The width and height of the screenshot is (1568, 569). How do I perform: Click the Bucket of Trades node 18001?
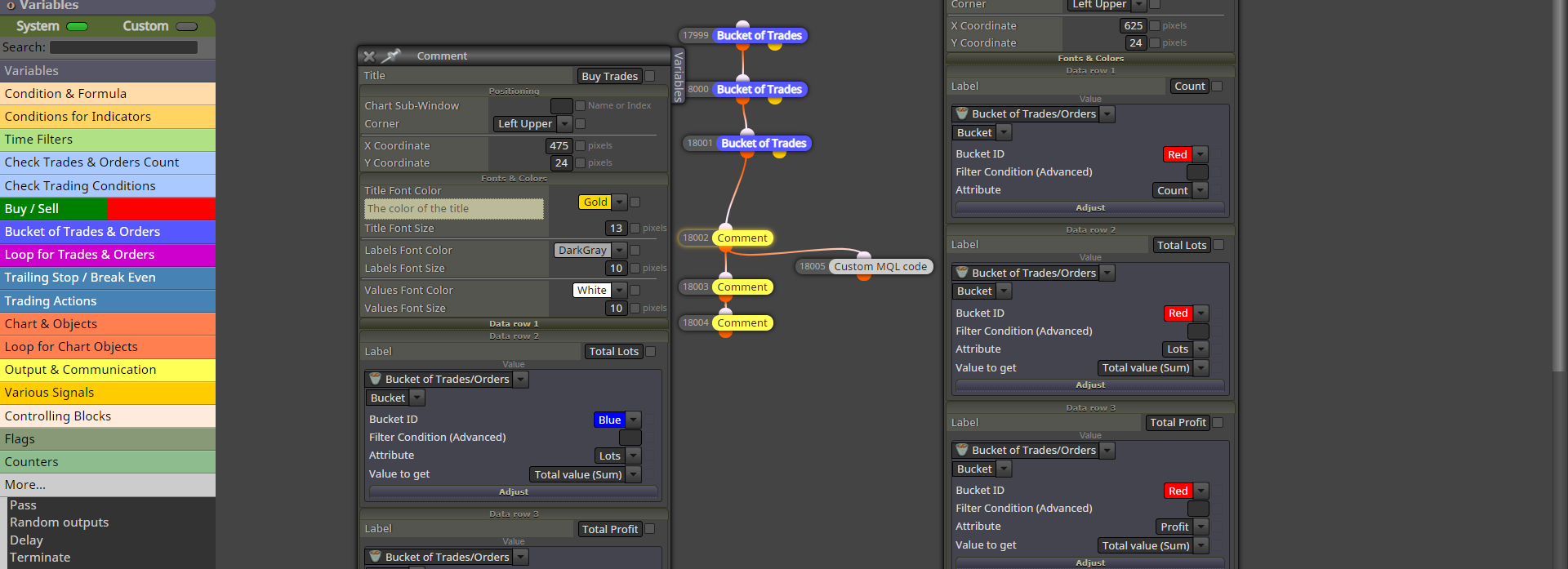tap(746, 143)
